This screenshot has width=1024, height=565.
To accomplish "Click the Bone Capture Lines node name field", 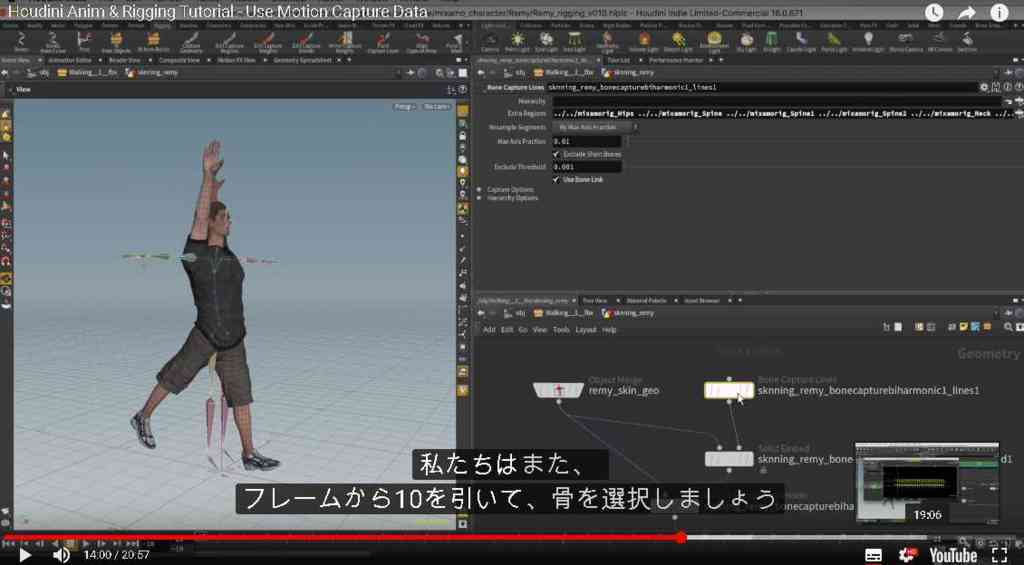I will 761,87.
